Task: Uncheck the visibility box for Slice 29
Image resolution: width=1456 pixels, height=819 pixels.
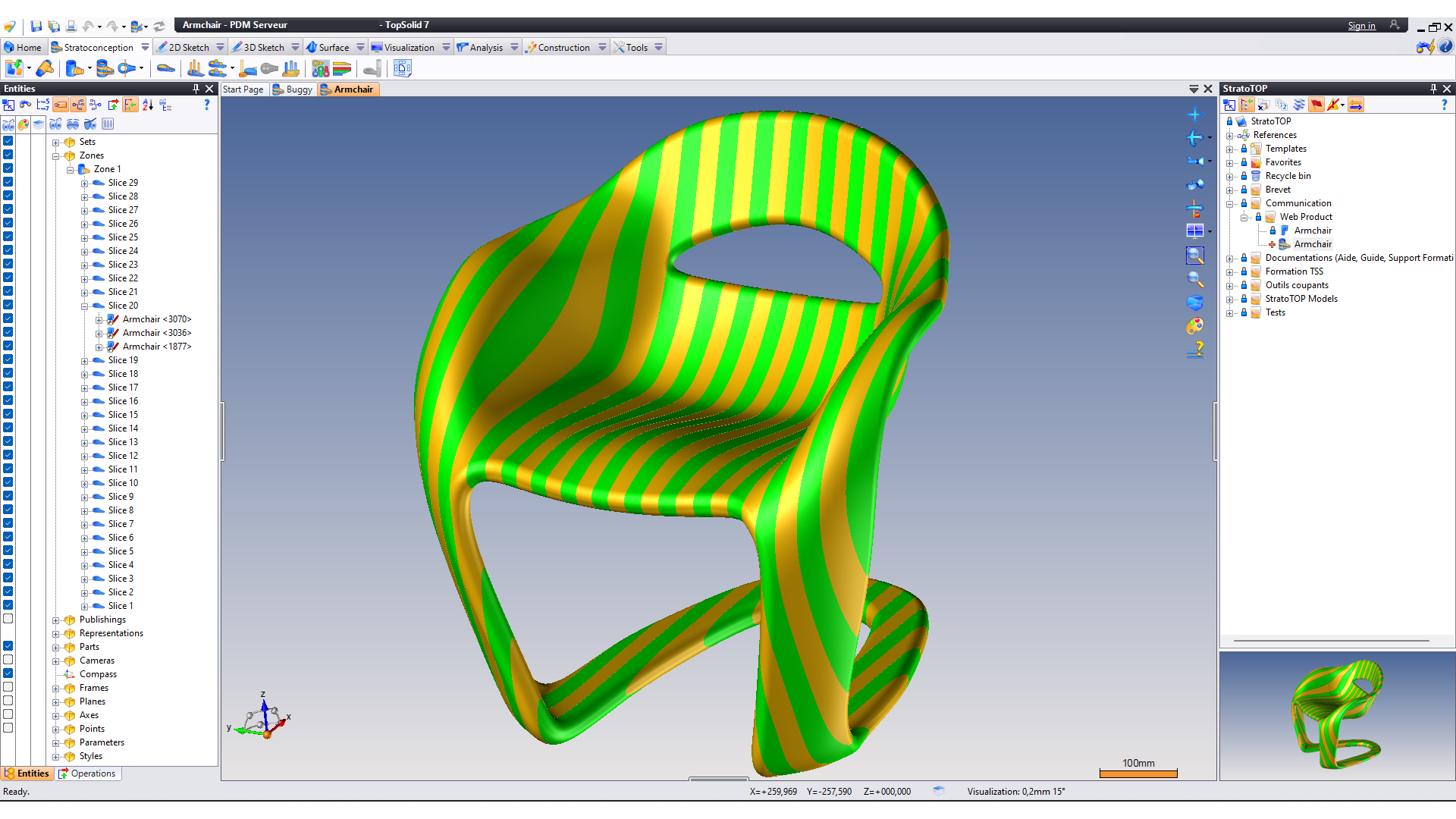Action: coord(8,182)
